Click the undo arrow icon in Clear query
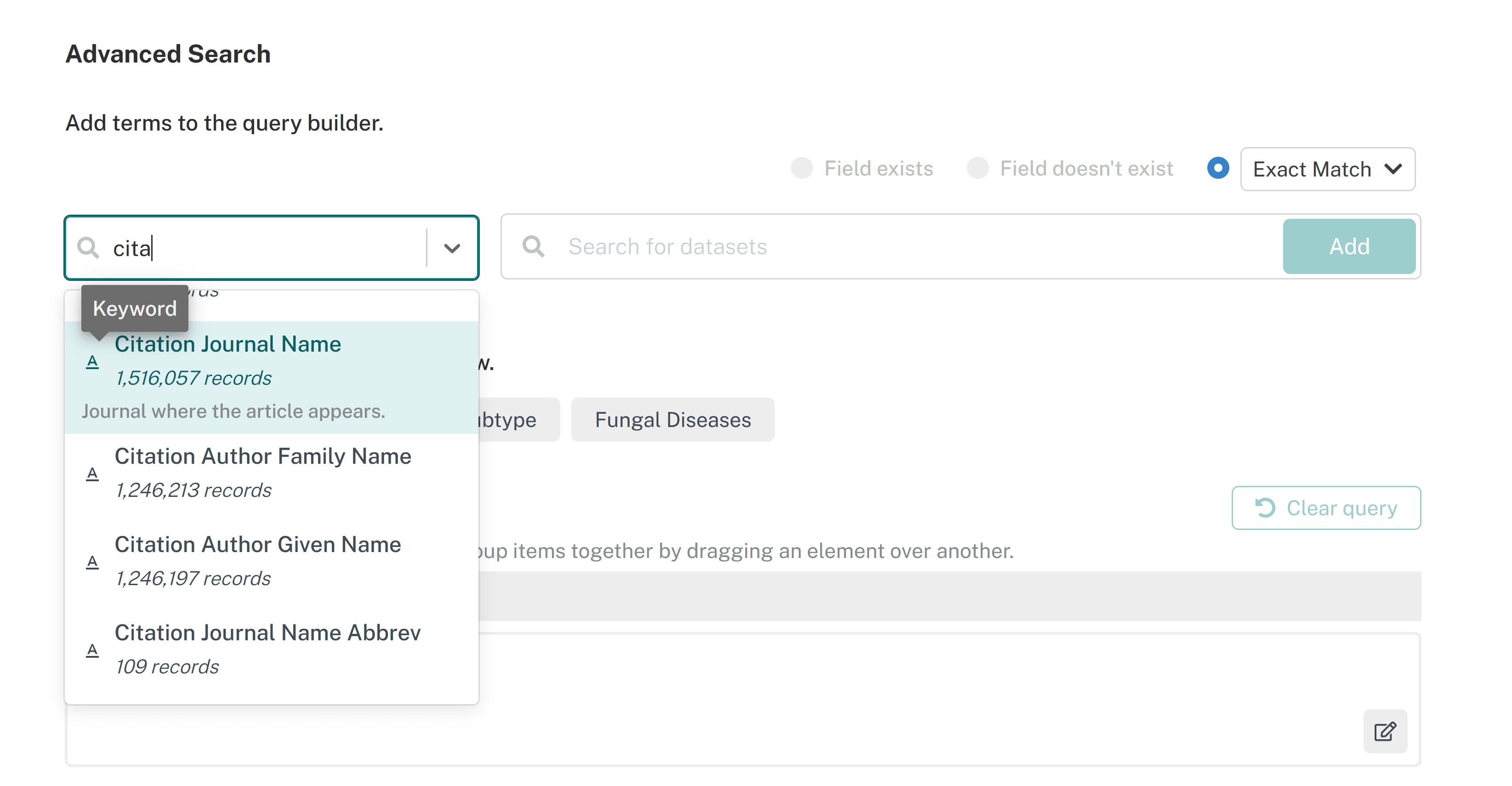1512x786 pixels. (1265, 508)
